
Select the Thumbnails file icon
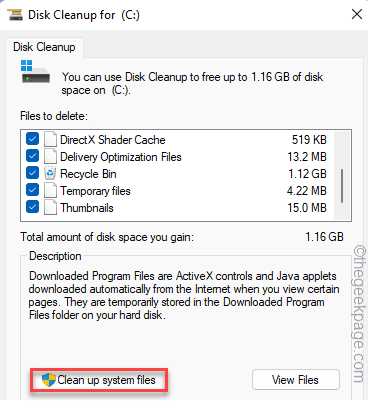[x=50, y=208]
